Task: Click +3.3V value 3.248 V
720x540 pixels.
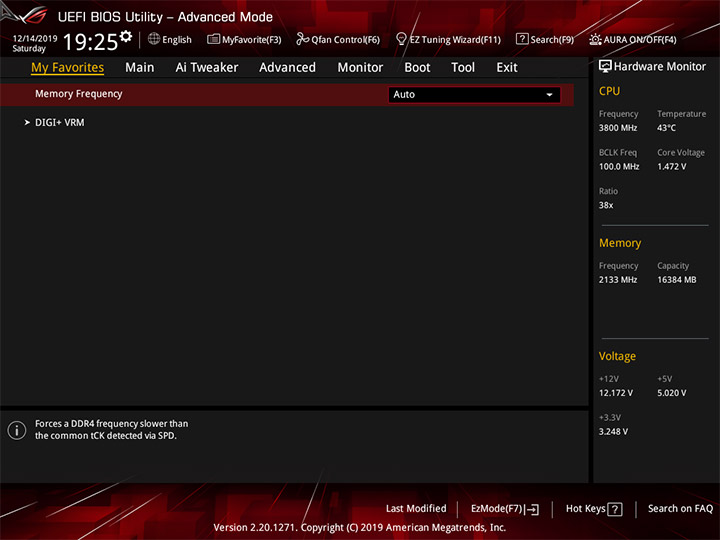Action: (613, 432)
